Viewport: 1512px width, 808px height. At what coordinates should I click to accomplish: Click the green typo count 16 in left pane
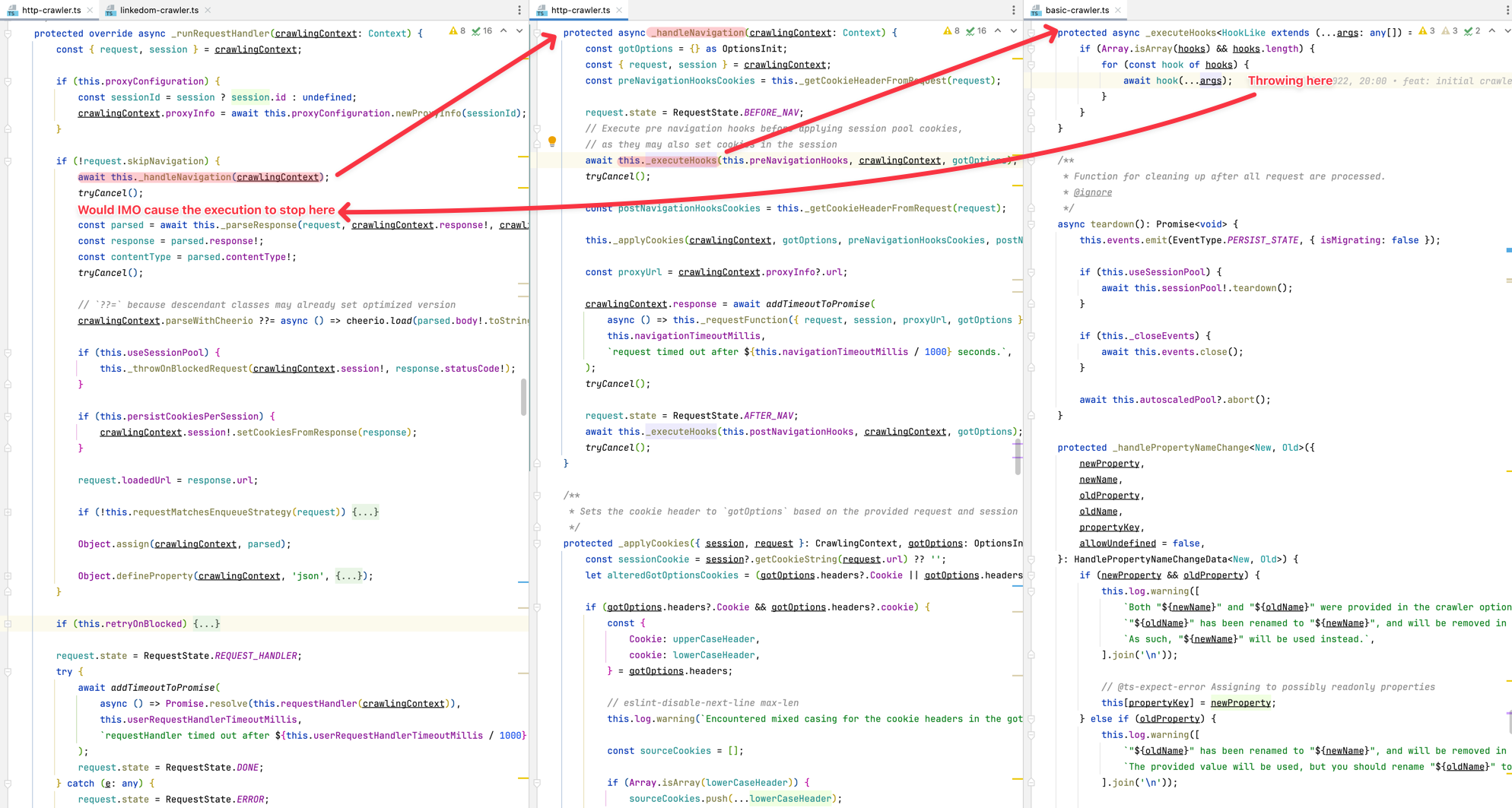tap(482, 31)
